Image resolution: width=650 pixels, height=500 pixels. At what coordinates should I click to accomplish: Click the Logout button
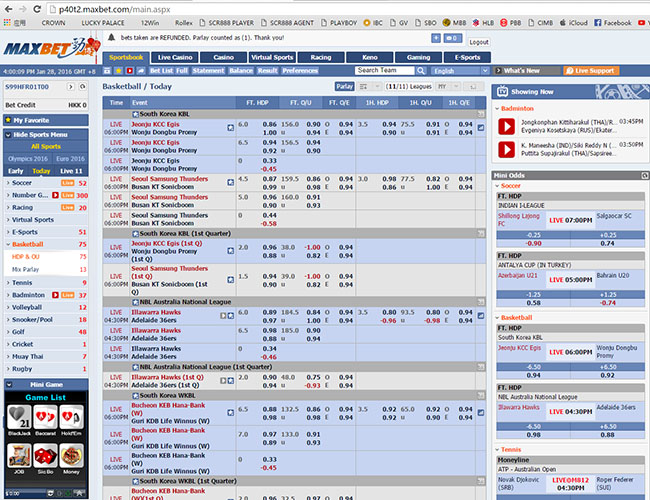pyautogui.click(x=479, y=42)
